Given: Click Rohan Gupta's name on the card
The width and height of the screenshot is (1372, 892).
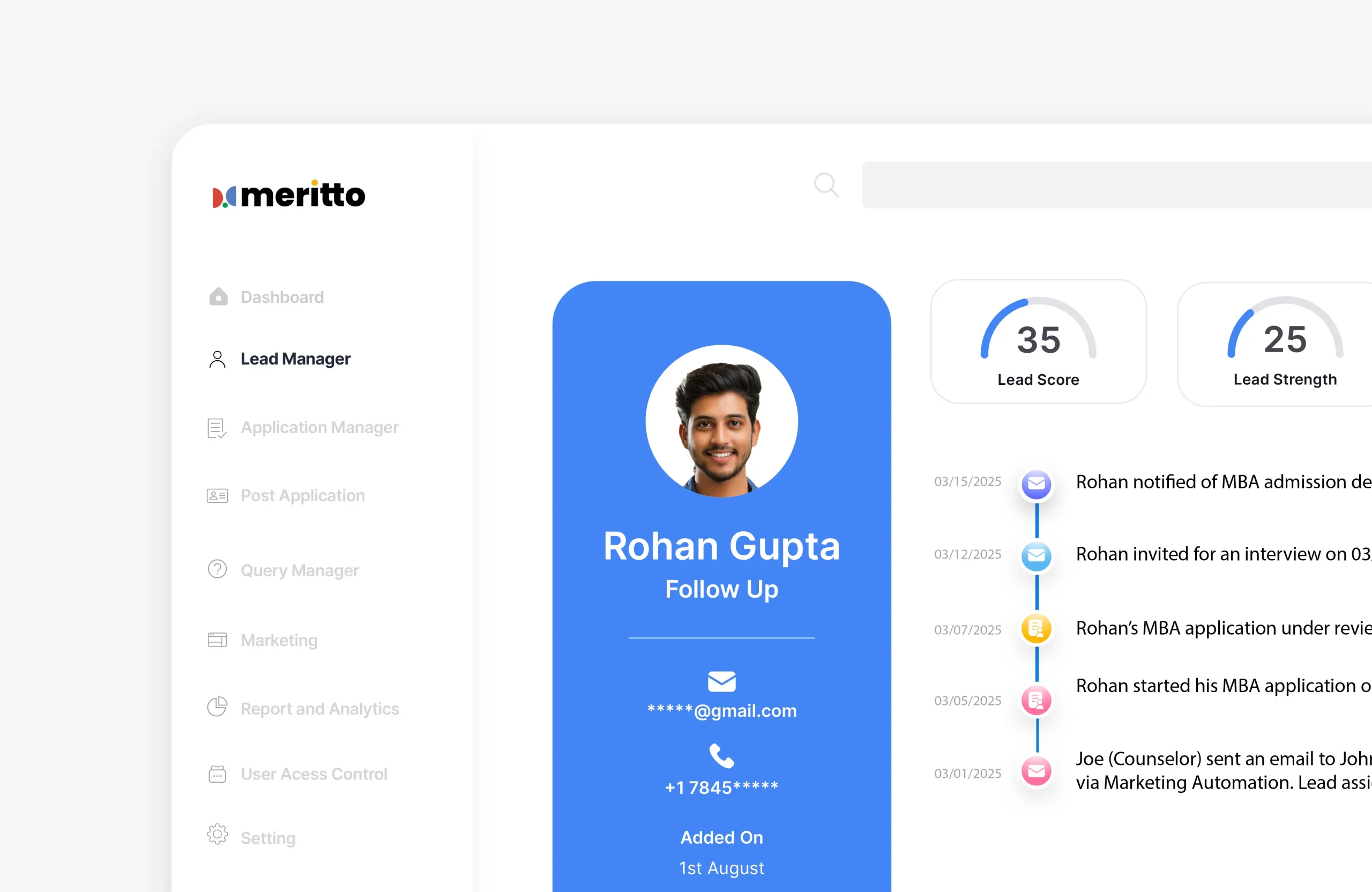Looking at the screenshot, I should [721, 547].
